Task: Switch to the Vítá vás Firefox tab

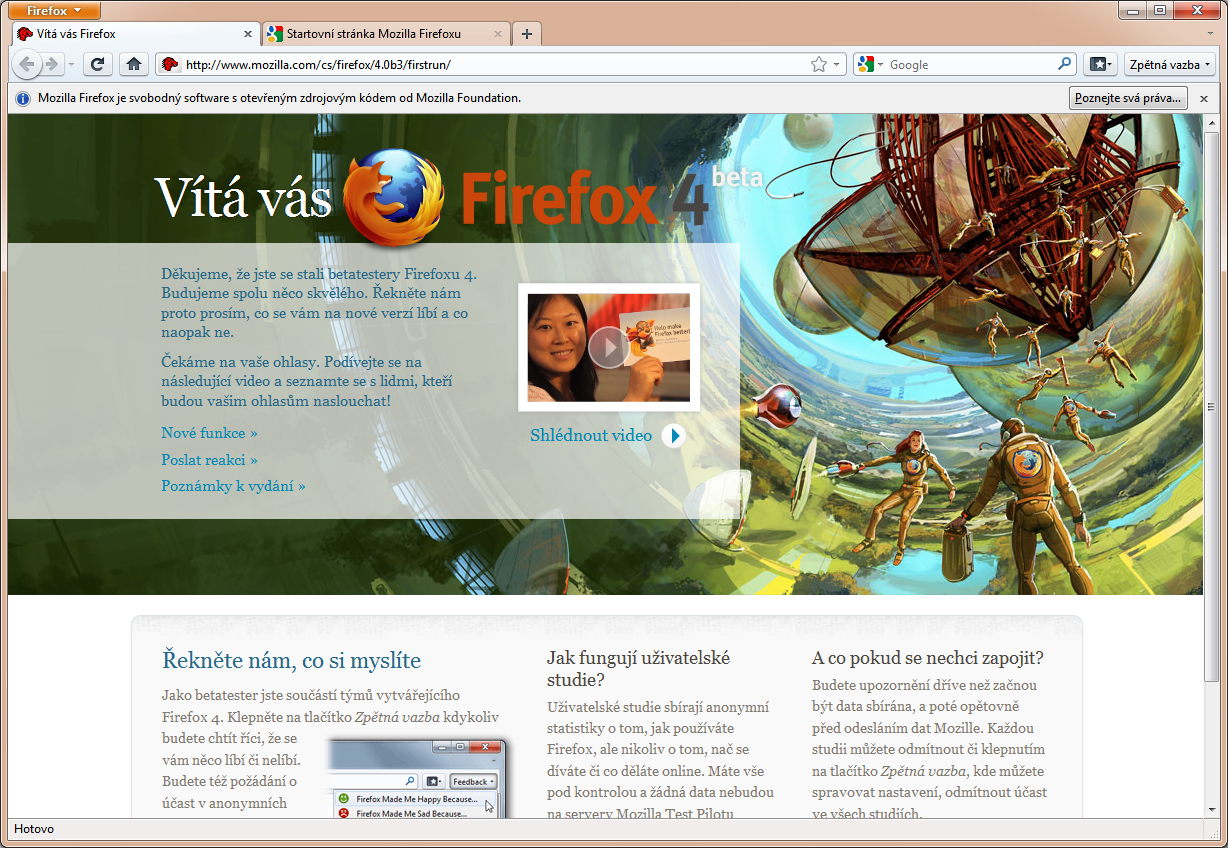Action: [135, 34]
